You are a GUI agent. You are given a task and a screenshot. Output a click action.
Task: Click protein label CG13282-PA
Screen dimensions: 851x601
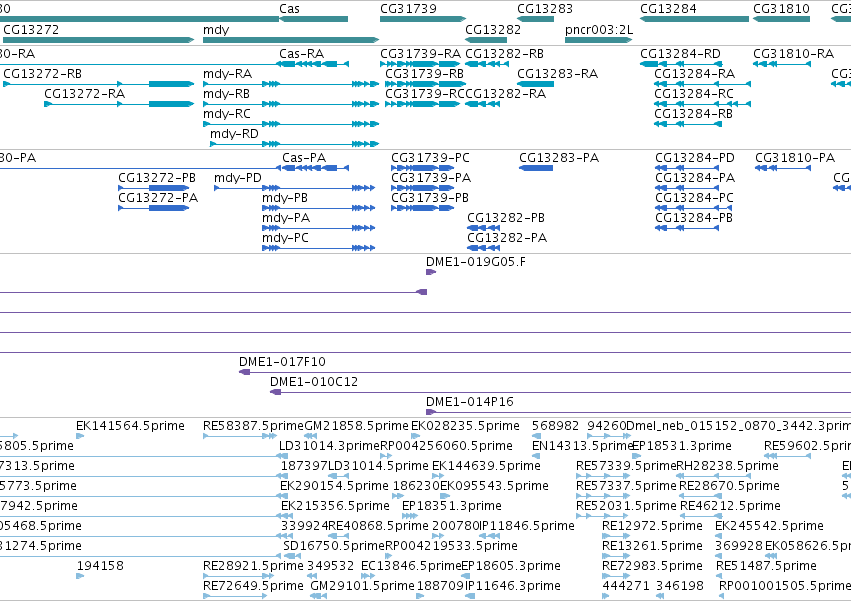[x=507, y=238]
